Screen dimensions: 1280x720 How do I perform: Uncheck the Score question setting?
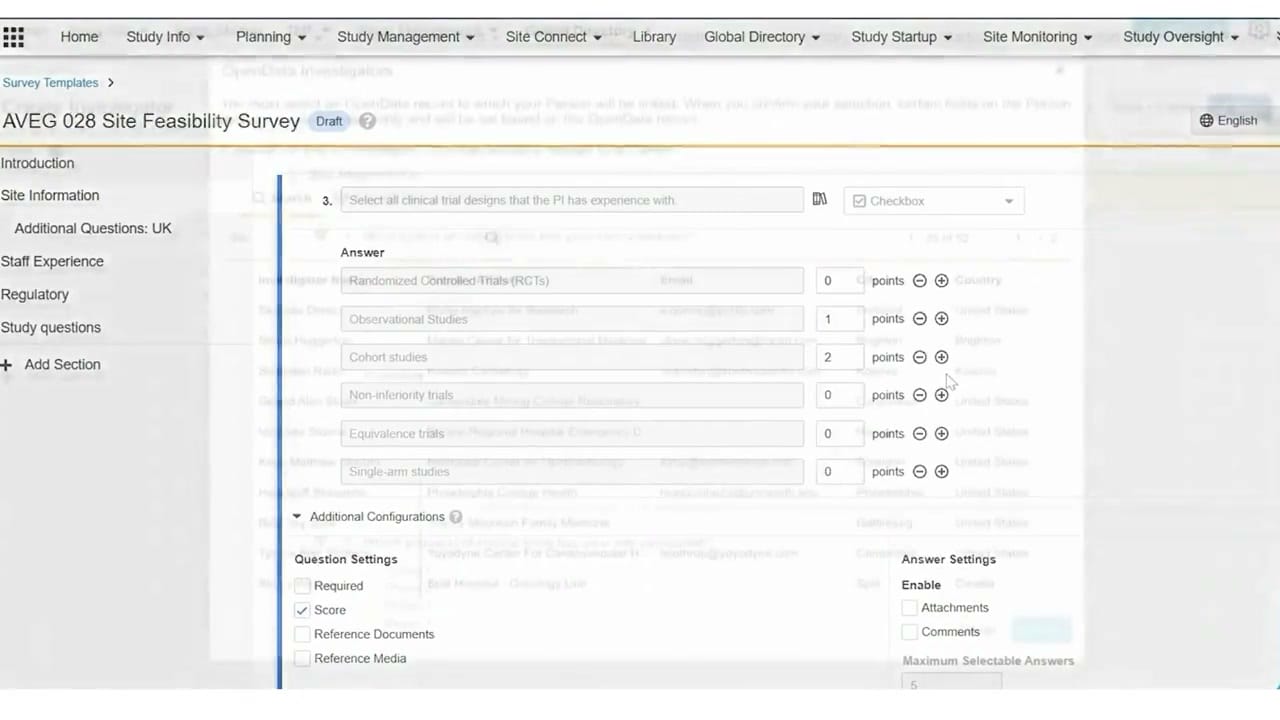tap(302, 610)
